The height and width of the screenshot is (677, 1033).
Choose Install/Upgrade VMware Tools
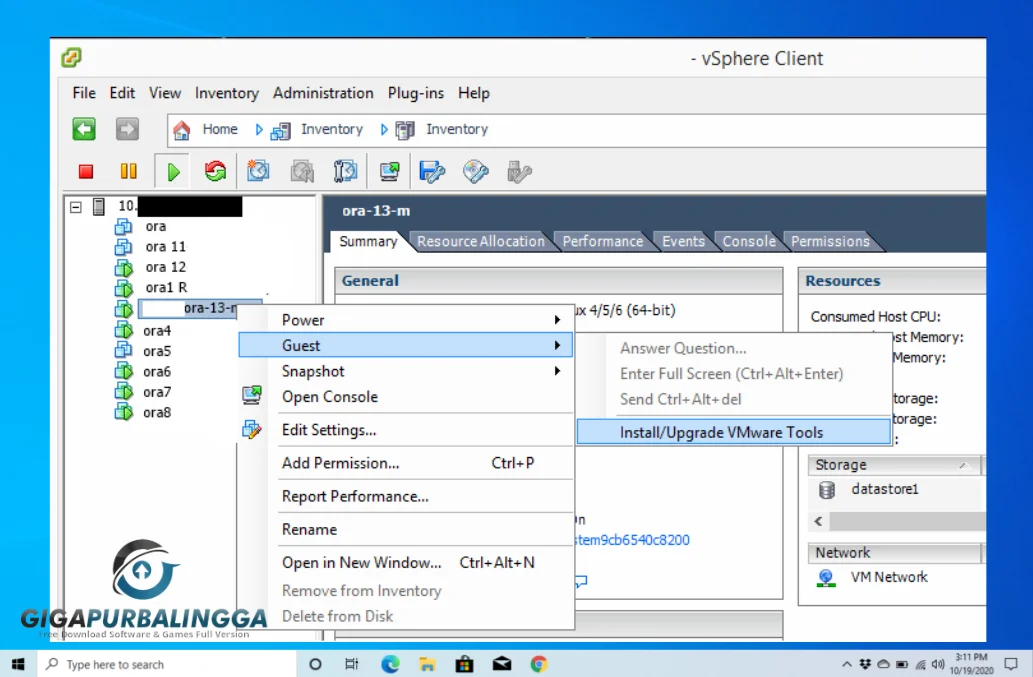pos(733,433)
